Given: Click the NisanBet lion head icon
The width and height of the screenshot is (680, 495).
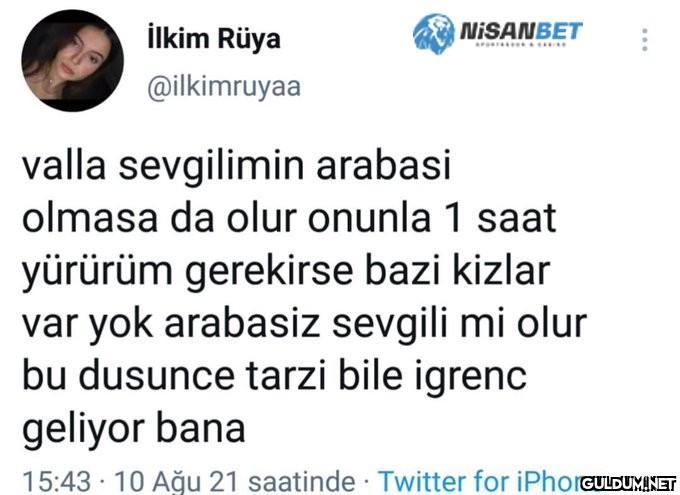Looking at the screenshot, I should [x=433, y=34].
